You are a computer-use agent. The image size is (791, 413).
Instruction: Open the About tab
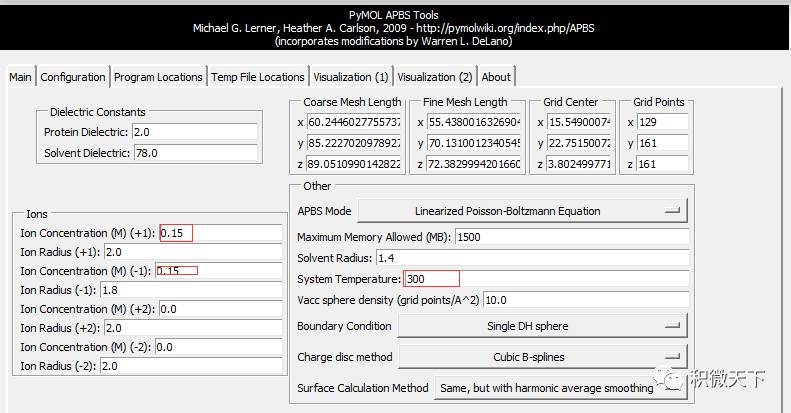click(496, 77)
